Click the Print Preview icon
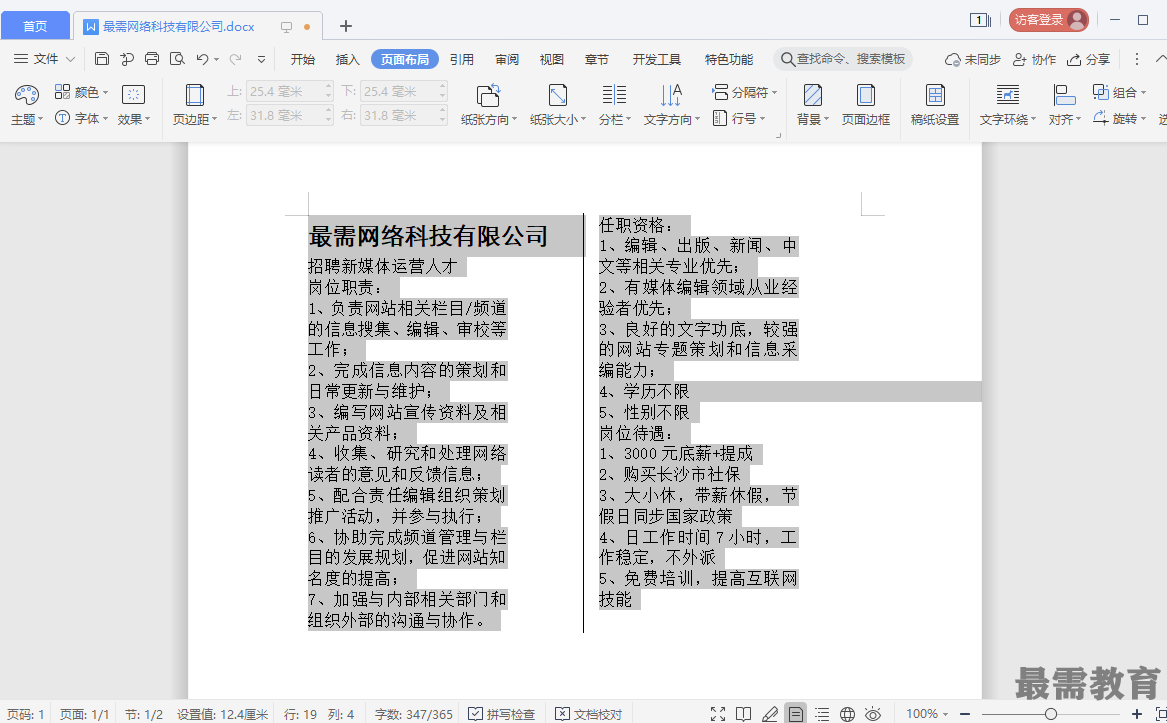 (177, 59)
